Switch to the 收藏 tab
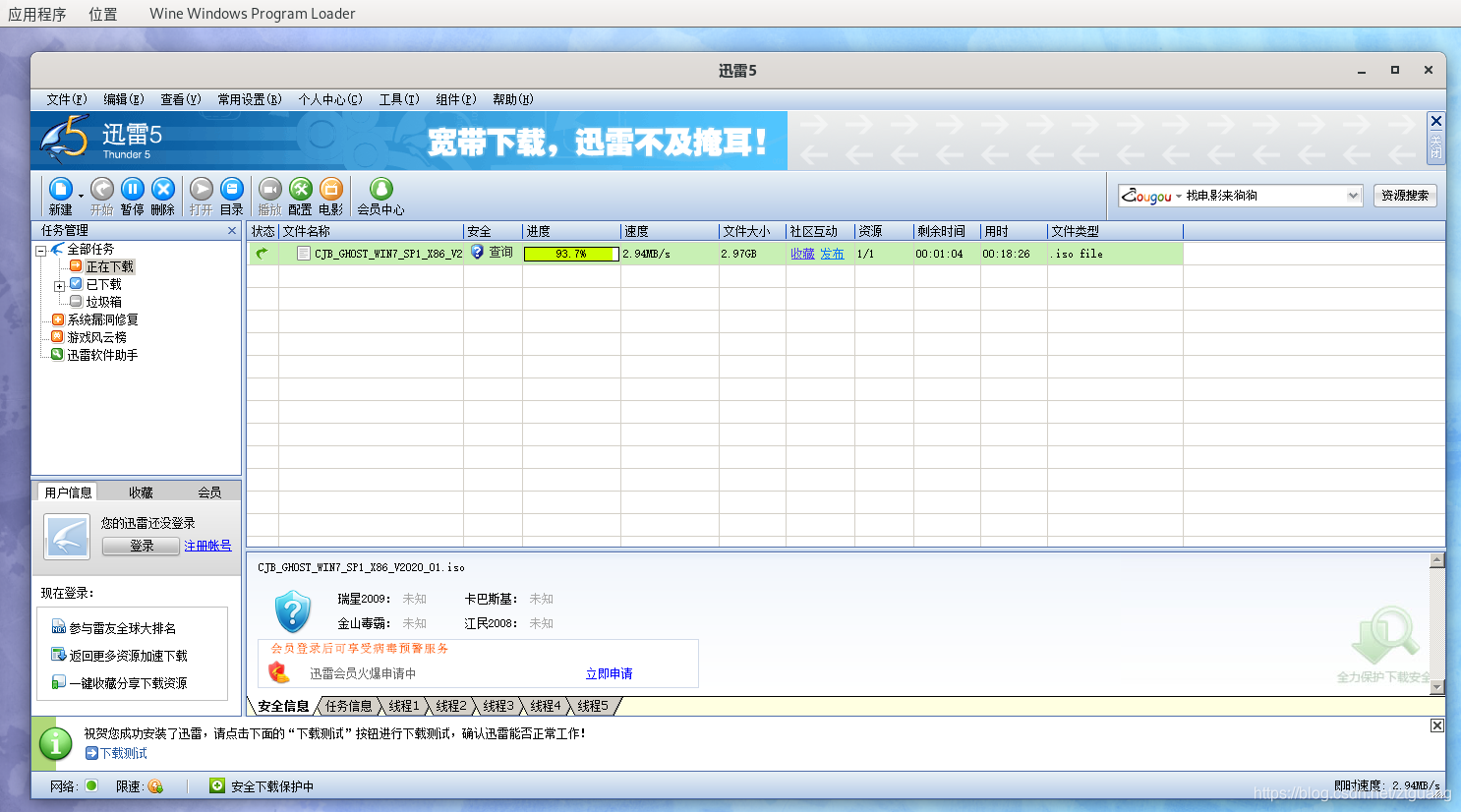Image resolution: width=1461 pixels, height=812 pixels. point(141,493)
